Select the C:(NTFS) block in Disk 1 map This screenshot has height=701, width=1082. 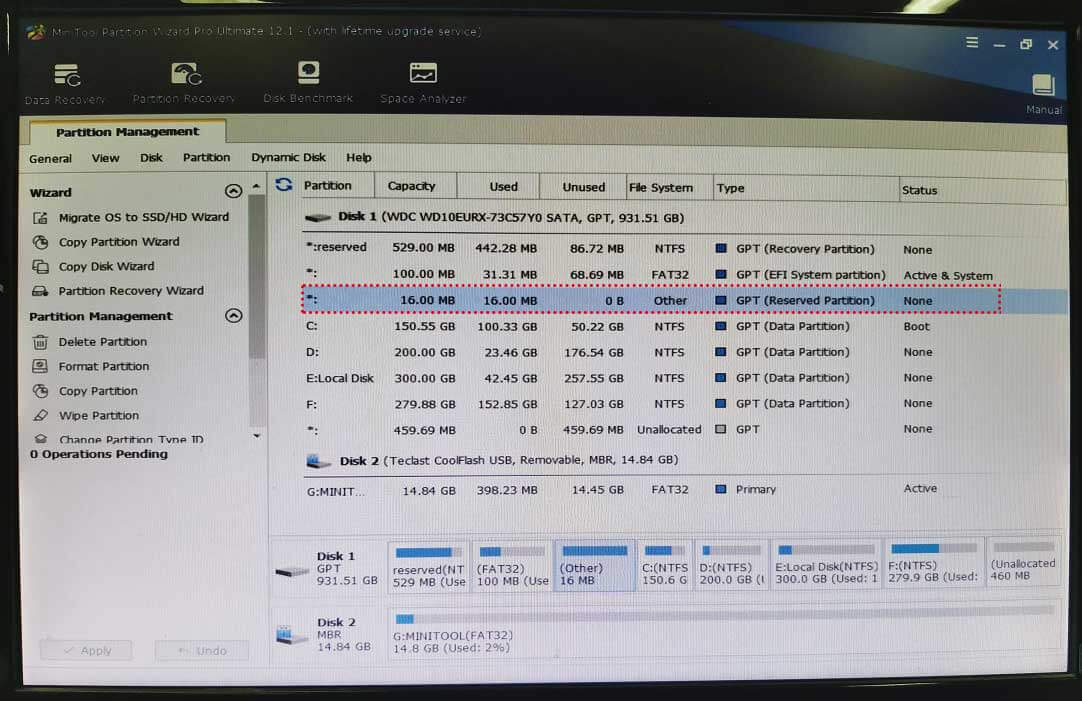665,564
